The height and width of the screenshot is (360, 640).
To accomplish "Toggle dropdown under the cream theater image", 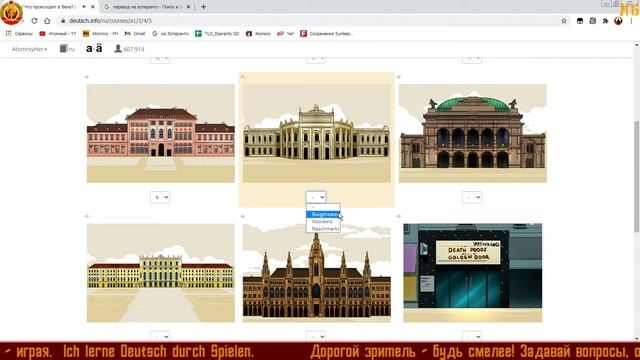I will click(316, 197).
